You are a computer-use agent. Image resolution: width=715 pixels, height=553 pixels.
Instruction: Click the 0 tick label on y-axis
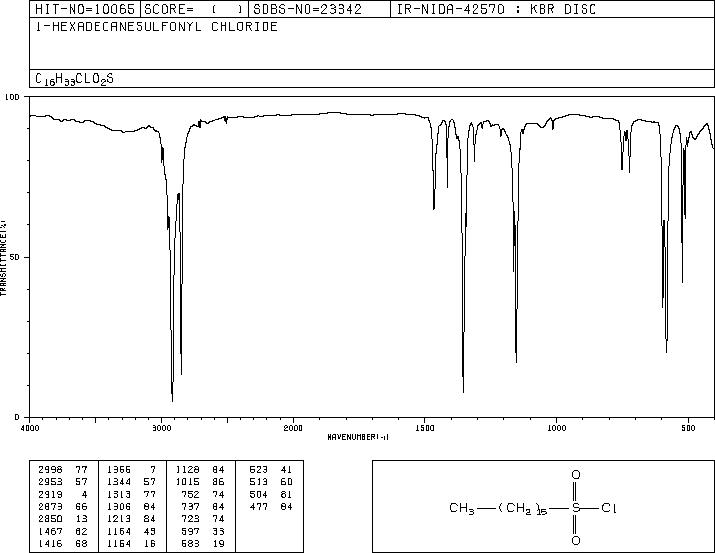17,417
